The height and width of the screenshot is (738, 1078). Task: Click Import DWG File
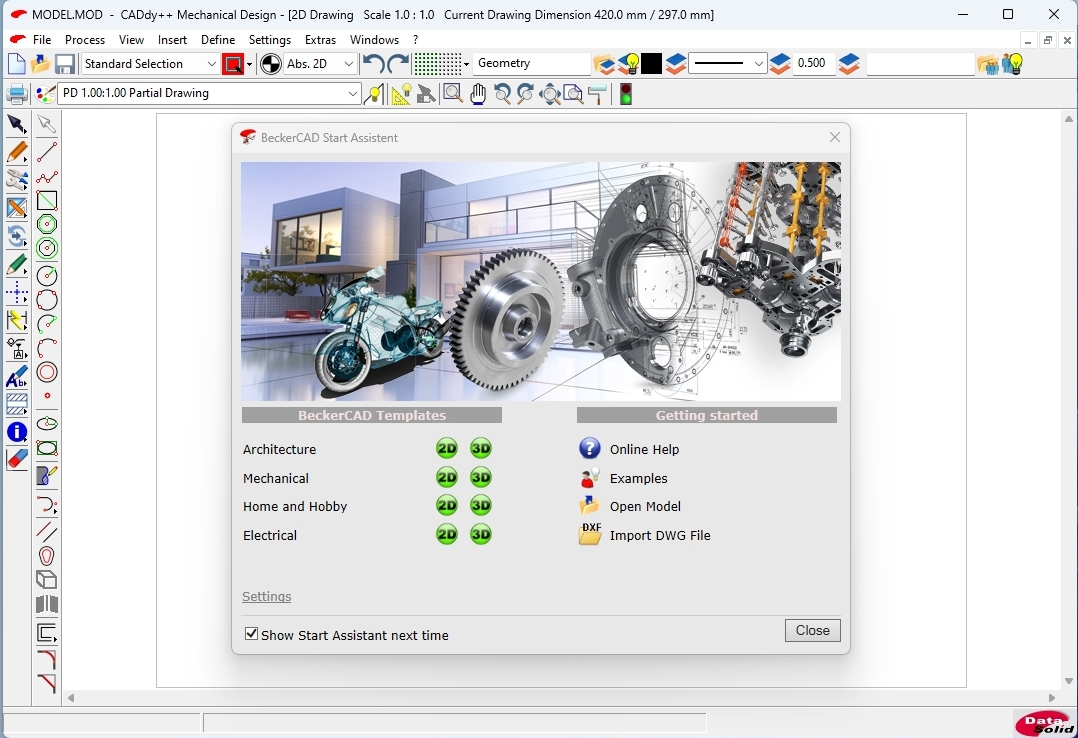(660, 535)
